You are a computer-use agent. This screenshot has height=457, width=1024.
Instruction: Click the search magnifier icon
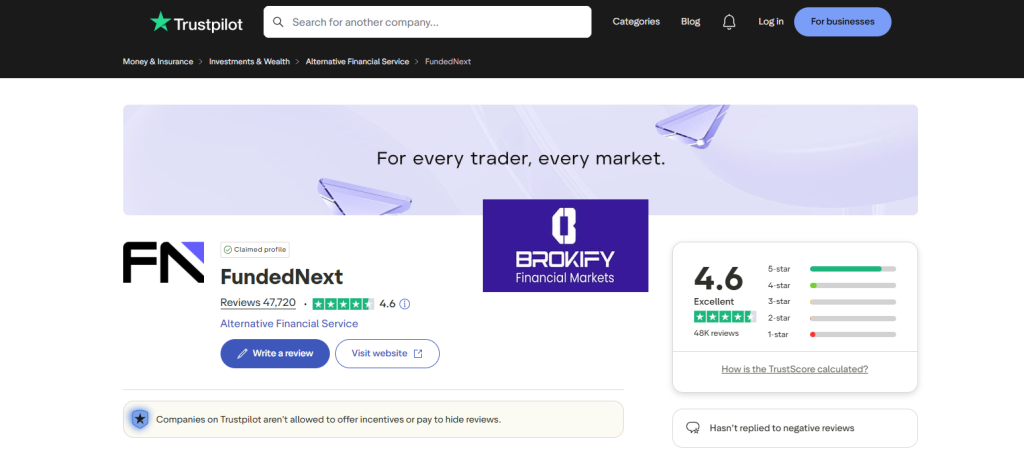coord(278,21)
